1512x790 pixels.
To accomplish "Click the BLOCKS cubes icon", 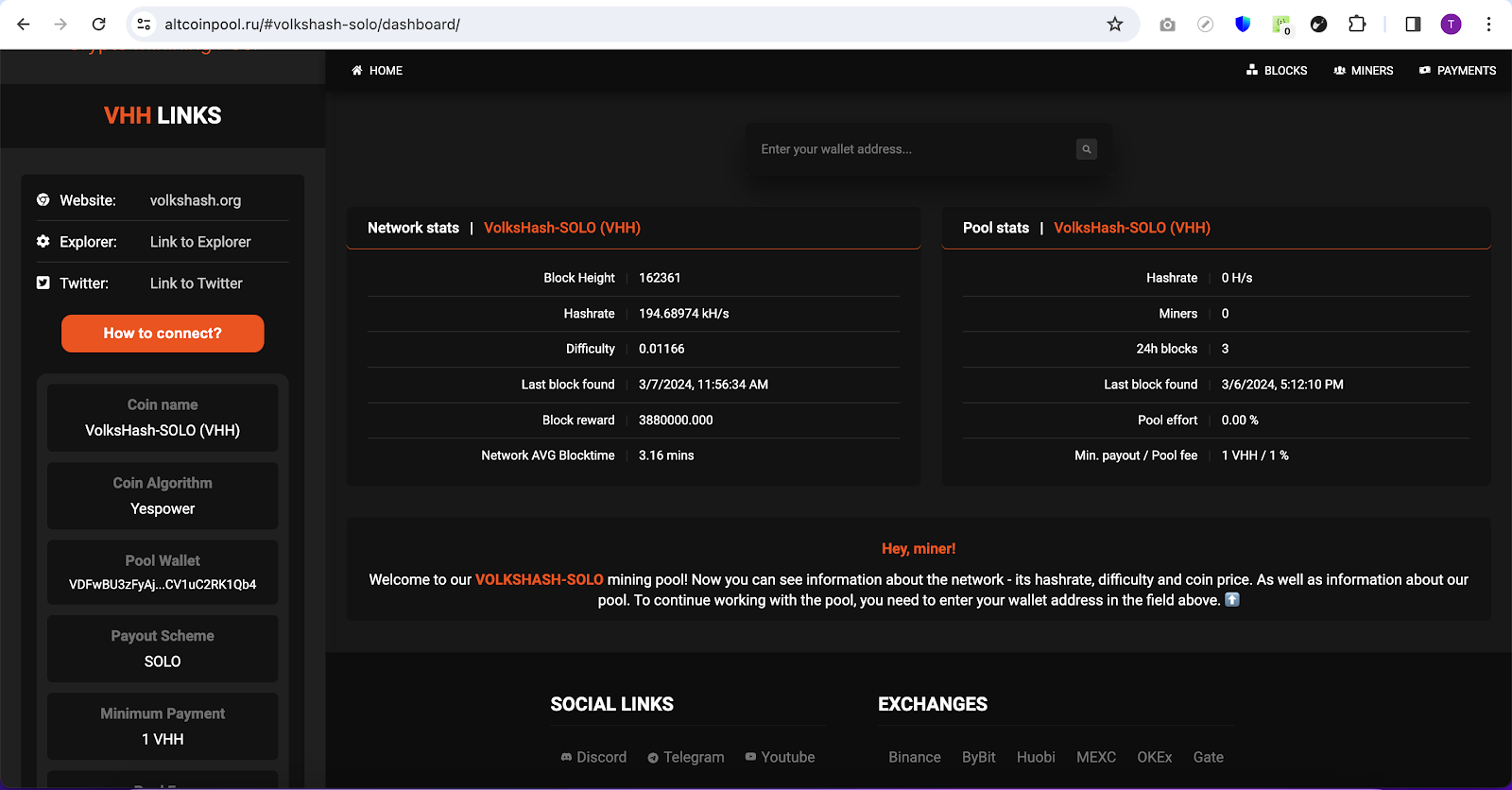I will 1252,71.
